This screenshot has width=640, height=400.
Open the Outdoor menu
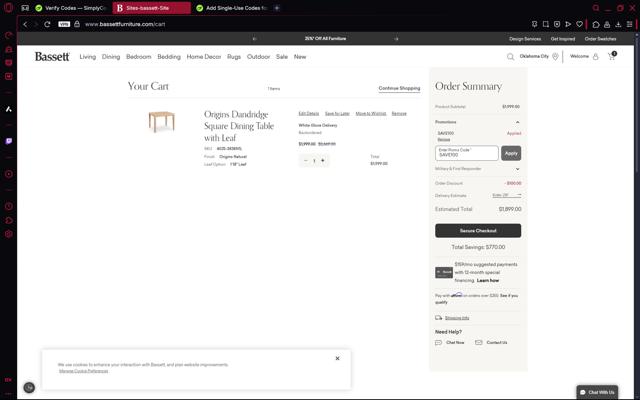(x=258, y=57)
